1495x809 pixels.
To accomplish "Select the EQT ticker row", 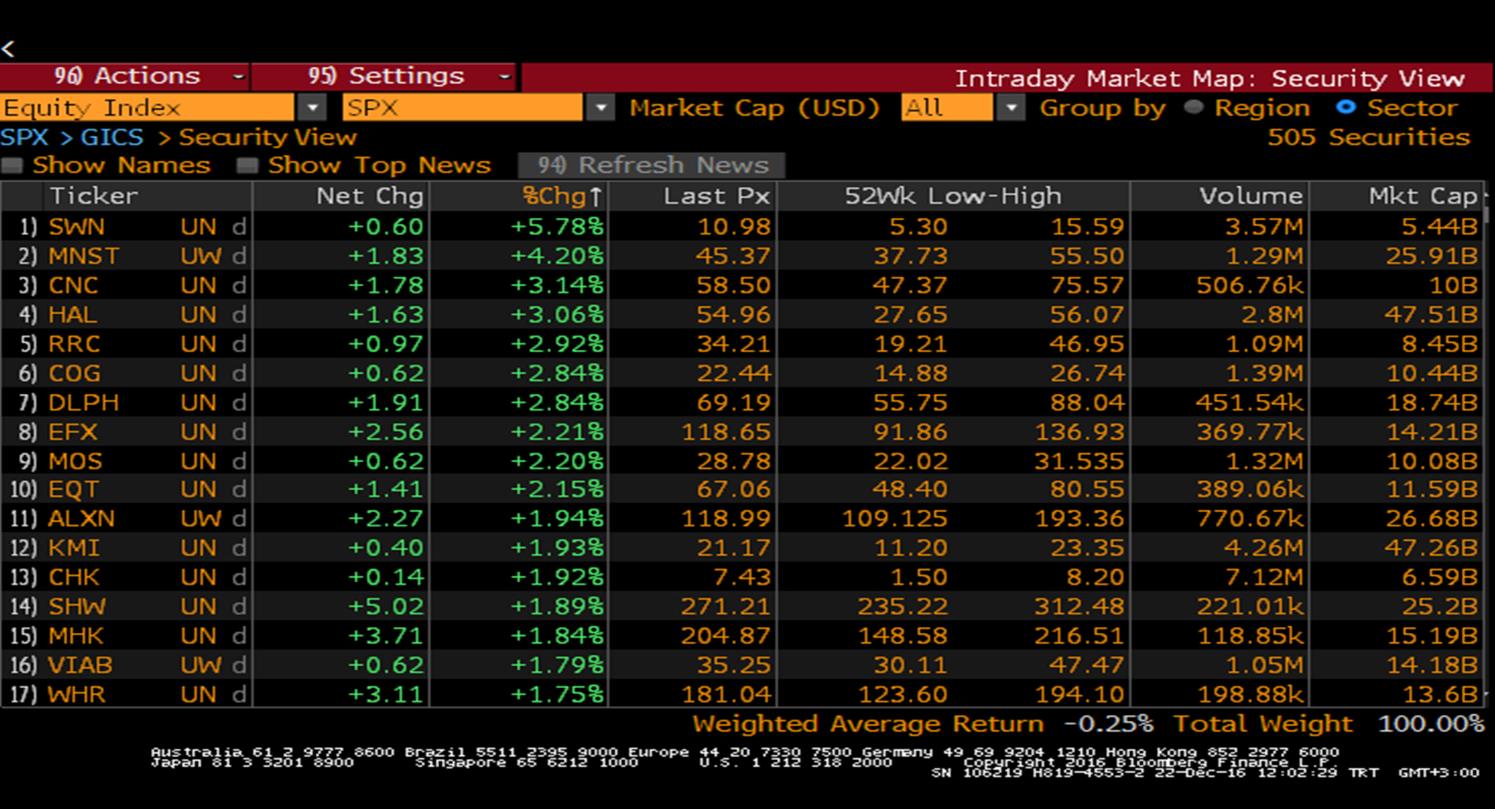I will (x=741, y=490).
